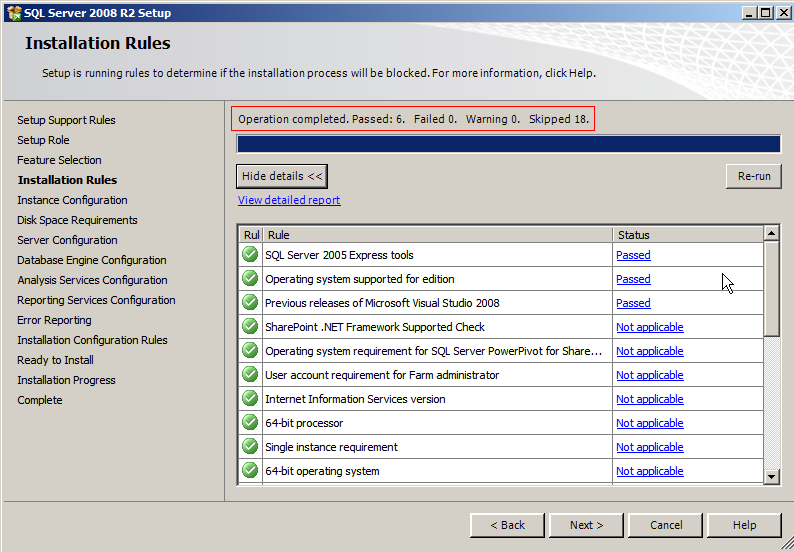
Task: Click green check icon for Operating system supported for edition
Action: (250, 278)
